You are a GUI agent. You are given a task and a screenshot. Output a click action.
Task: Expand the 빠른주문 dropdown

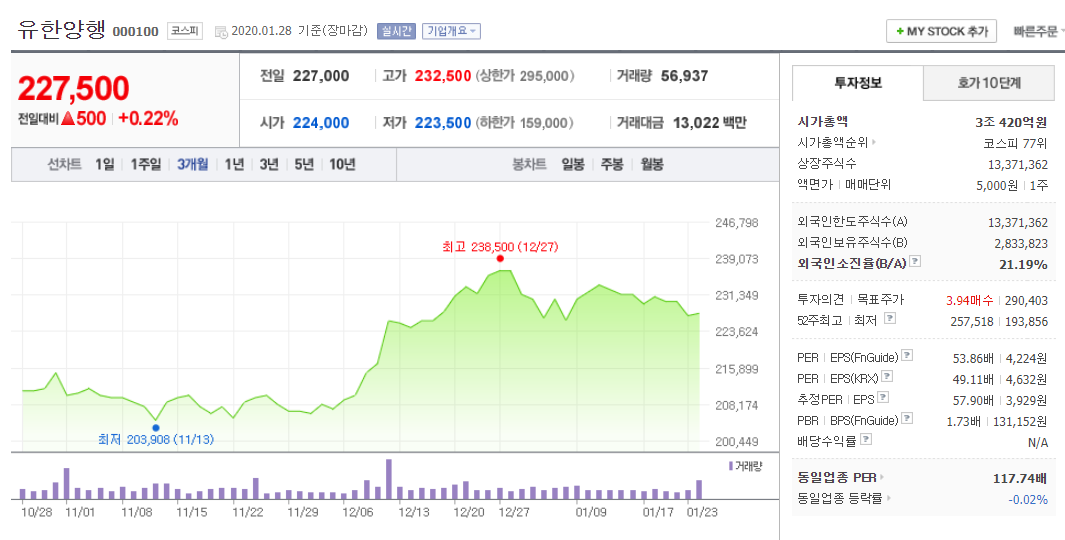1039,32
